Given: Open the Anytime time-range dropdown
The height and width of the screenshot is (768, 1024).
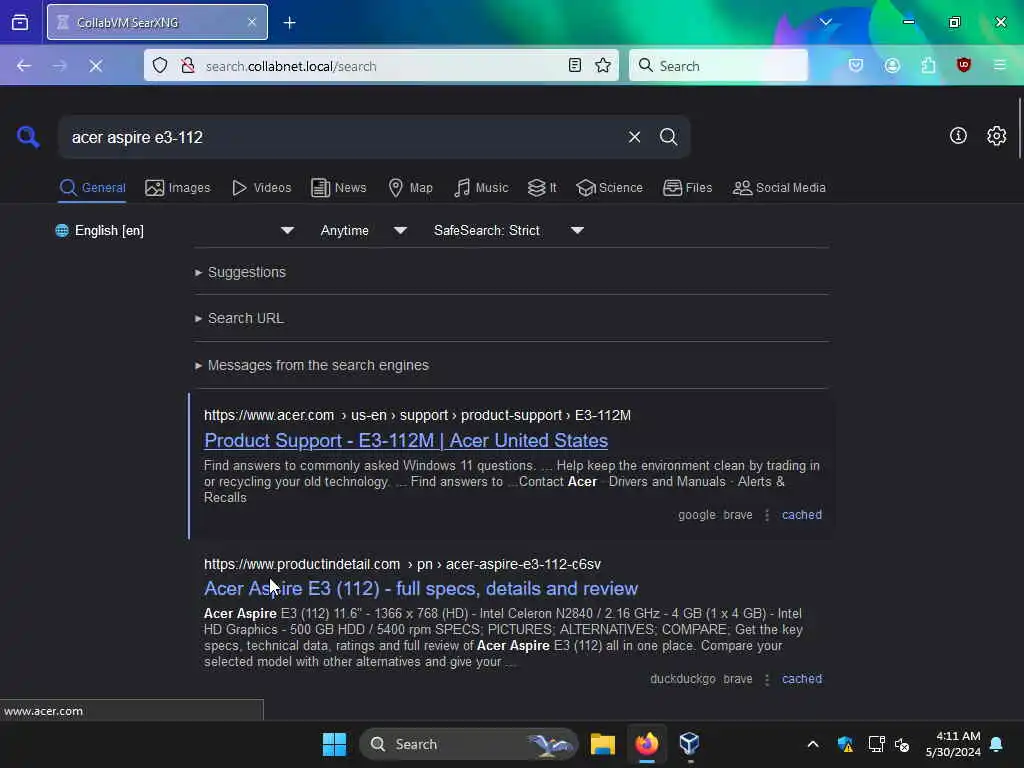Looking at the screenshot, I should [x=364, y=231].
